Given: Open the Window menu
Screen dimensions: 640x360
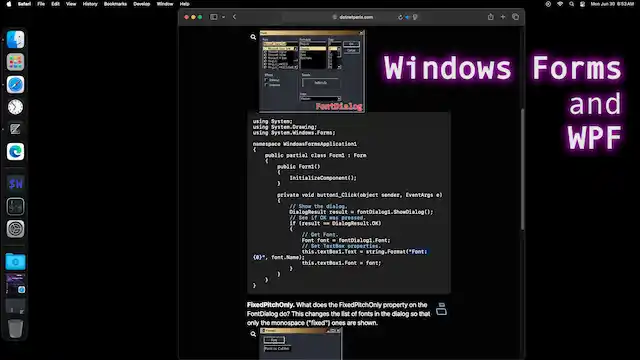Looking at the screenshot, I should click(x=165, y=4).
